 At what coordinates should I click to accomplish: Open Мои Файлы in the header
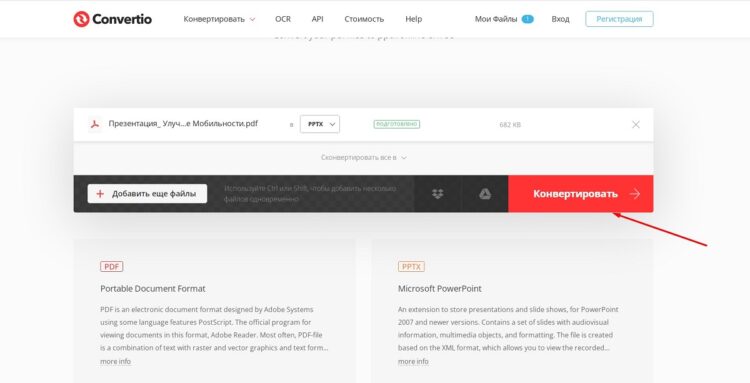pyautogui.click(x=496, y=19)
